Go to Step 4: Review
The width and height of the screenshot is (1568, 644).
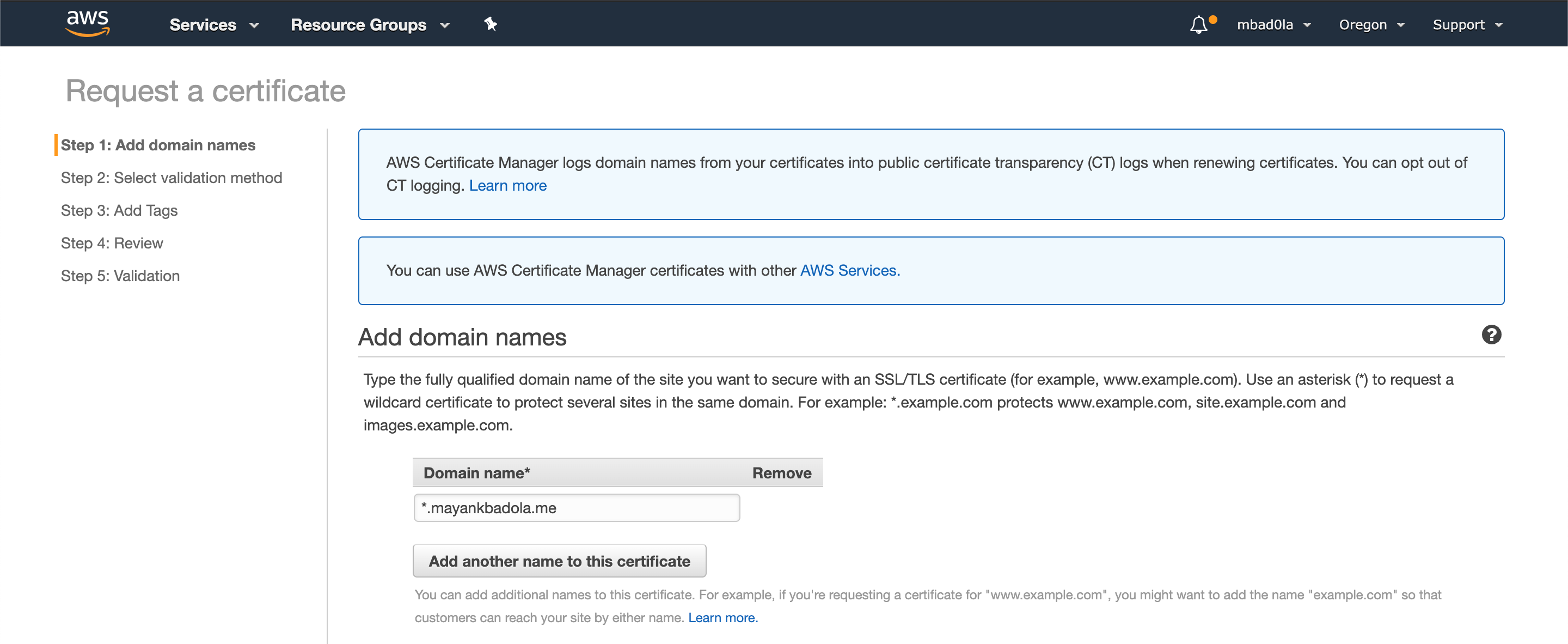coord(112,244)
